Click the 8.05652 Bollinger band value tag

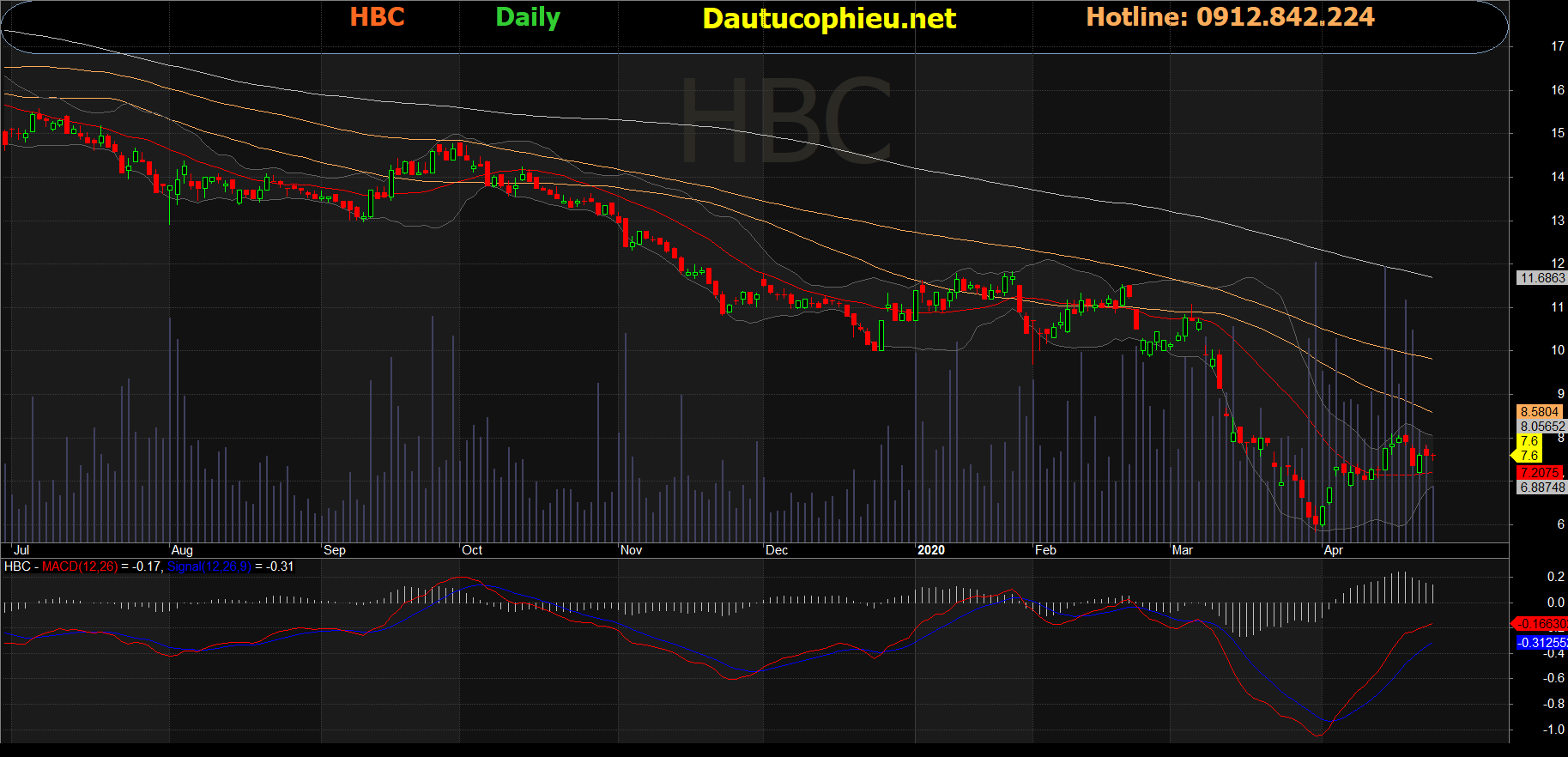[1542, 427]
